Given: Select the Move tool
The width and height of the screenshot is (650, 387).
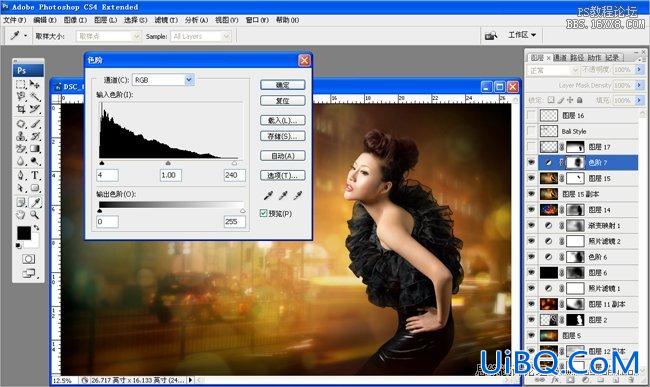Looking at the screenshot, I should coord(35,85).
